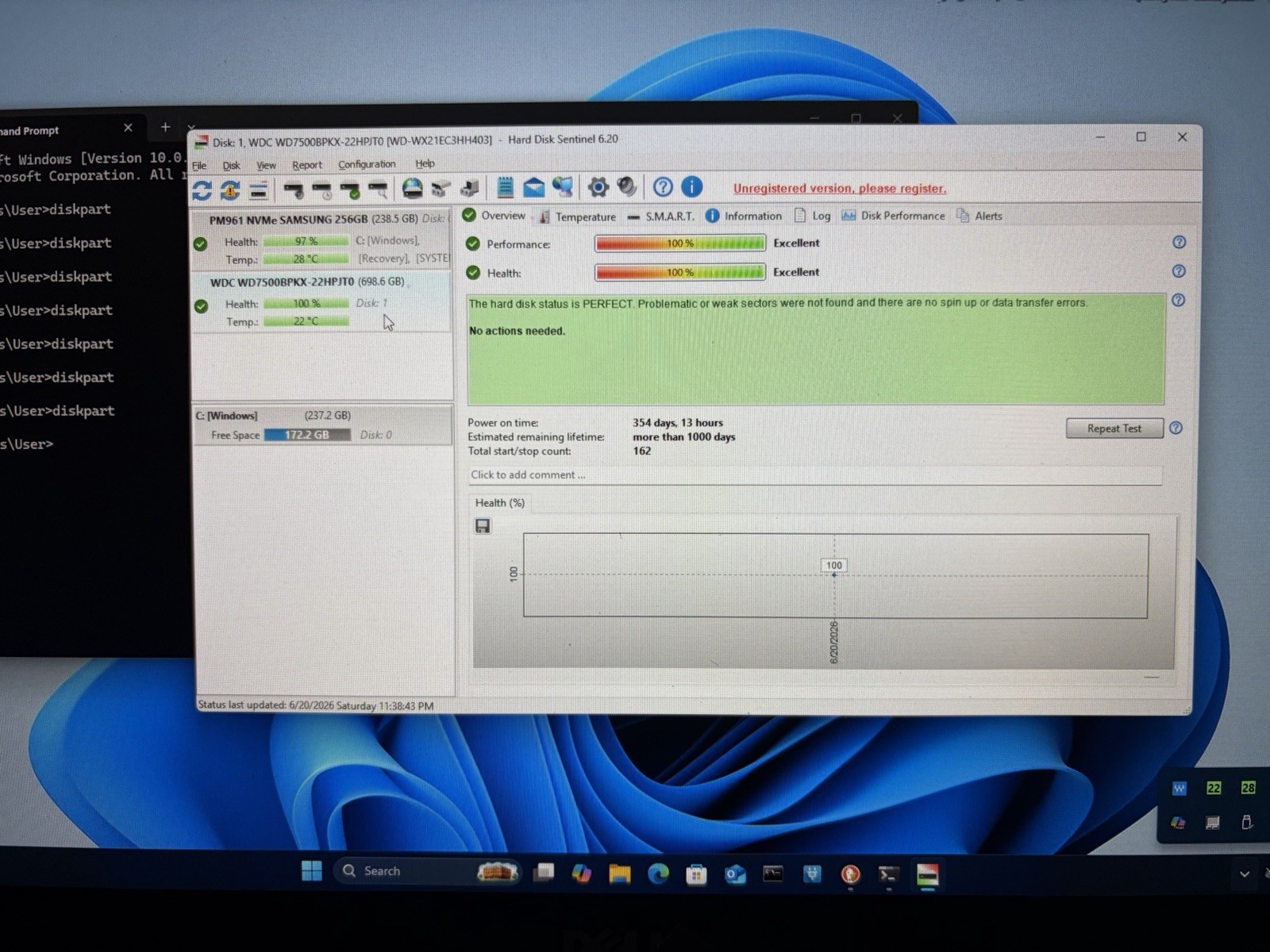Click the Repeat Test button
The width and height of the screenshot is (1270, 952).
coord(1114,428)
